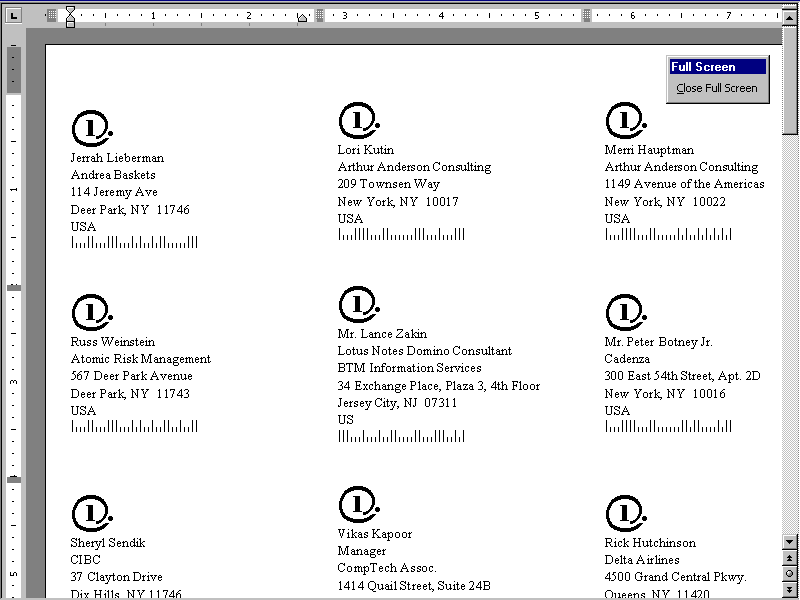Click the postal barcode under Lori Kutin's address
Screen dimensions: 800x600
401,235
